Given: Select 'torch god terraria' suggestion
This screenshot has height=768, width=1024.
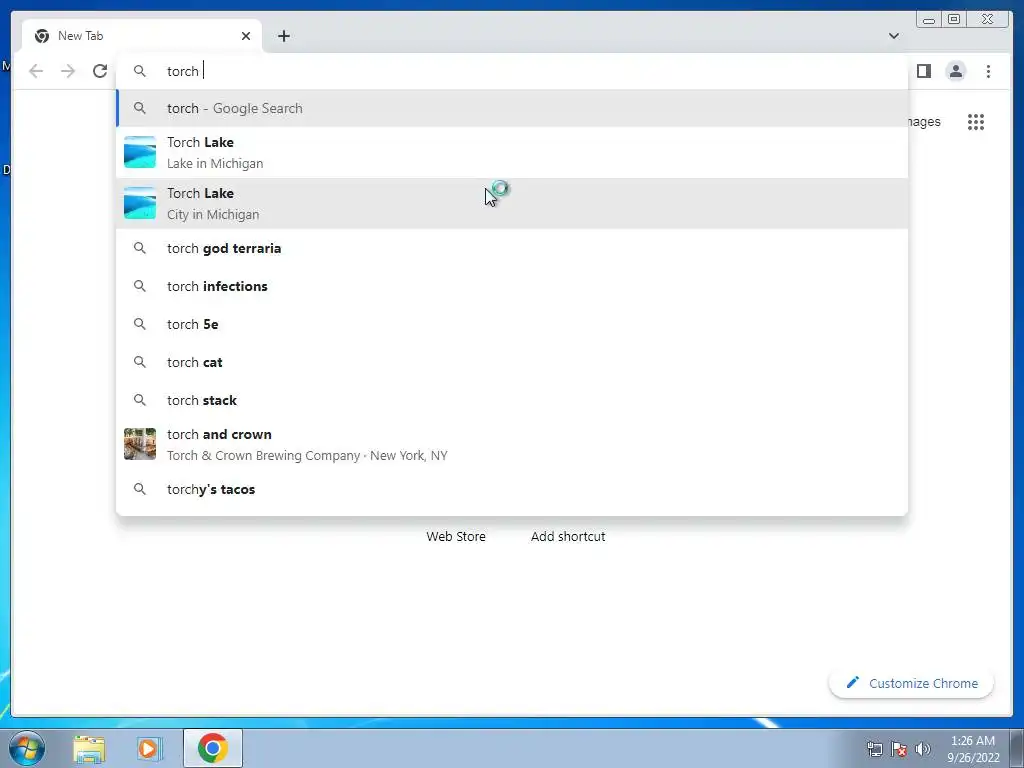Looking at the screenshot, I should pyautogui.click(x=512, y=248).
